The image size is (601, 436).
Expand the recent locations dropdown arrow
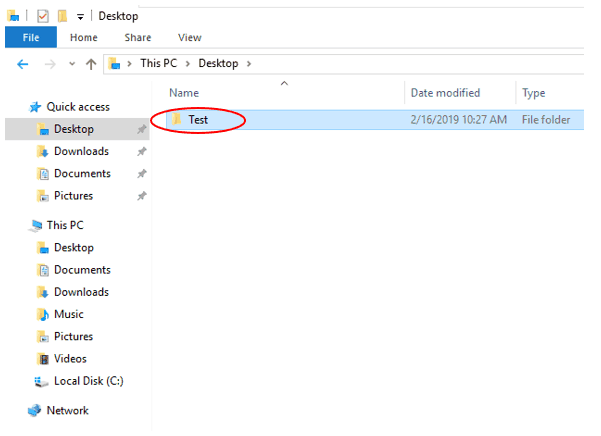click(71, 64)
